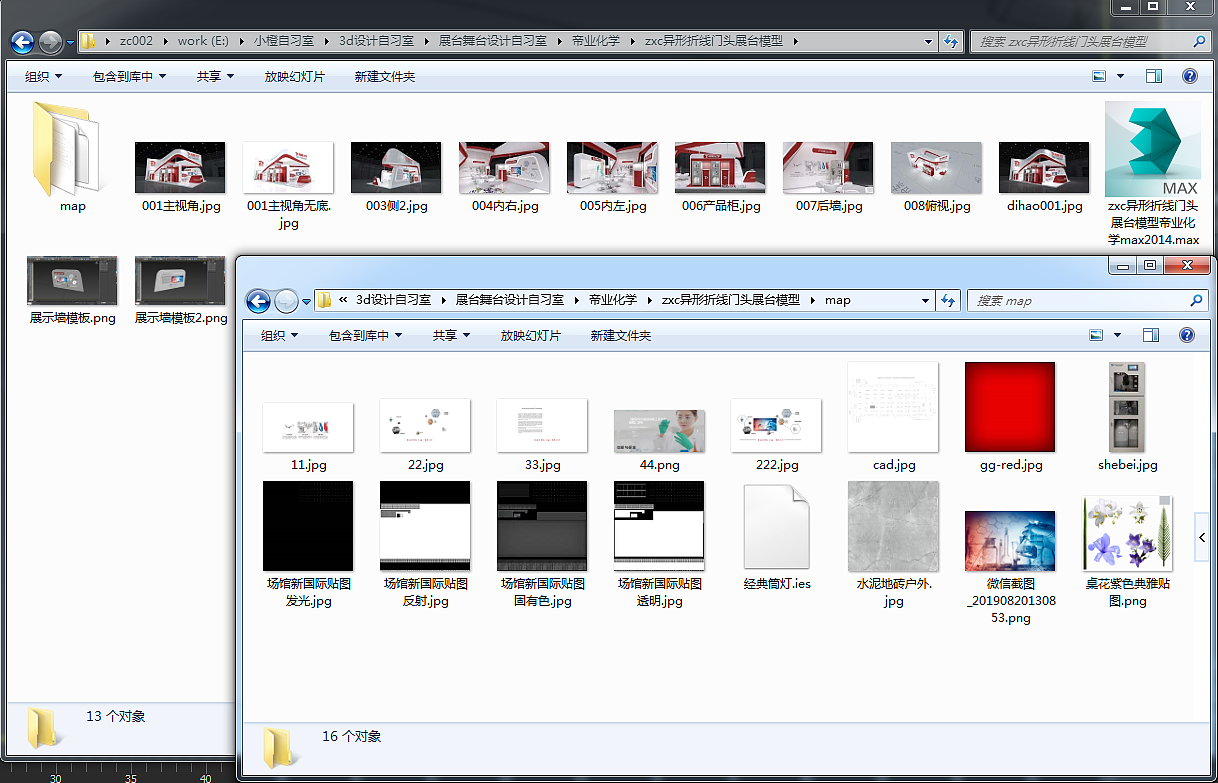Open recent pages dropdown in back window
This screenshot has height=783, width=1218.
point(70,42)
